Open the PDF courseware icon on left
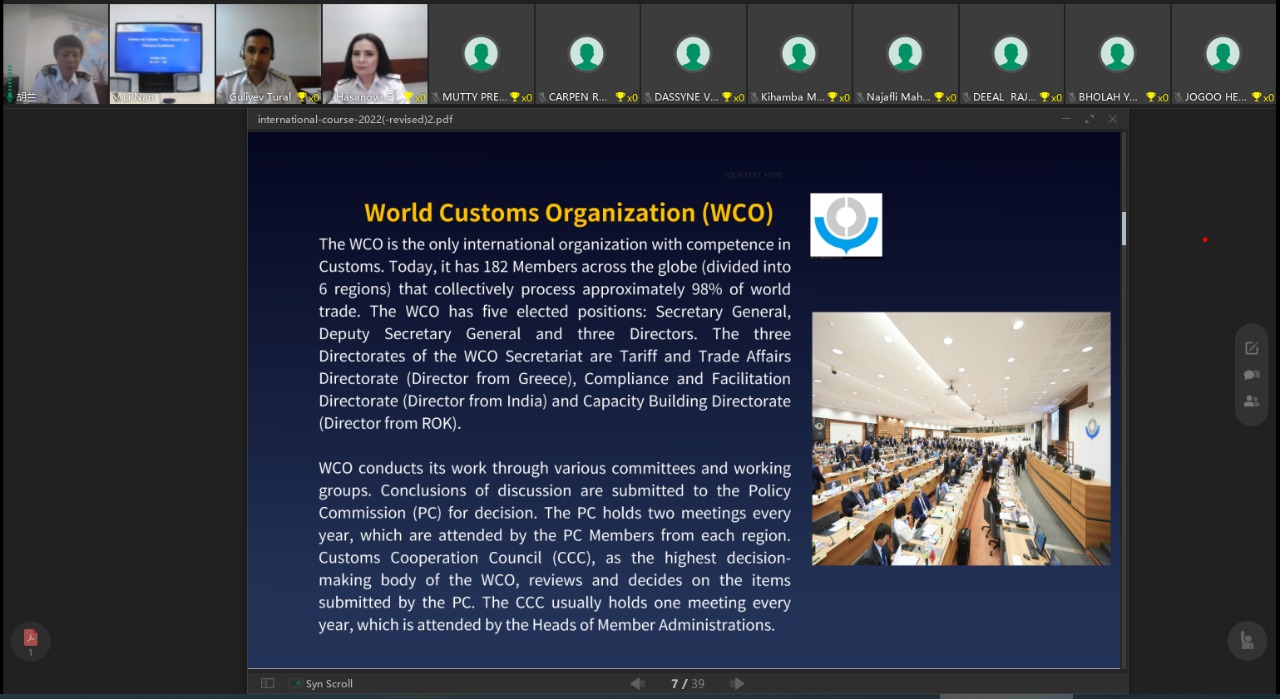 (30, 639)
